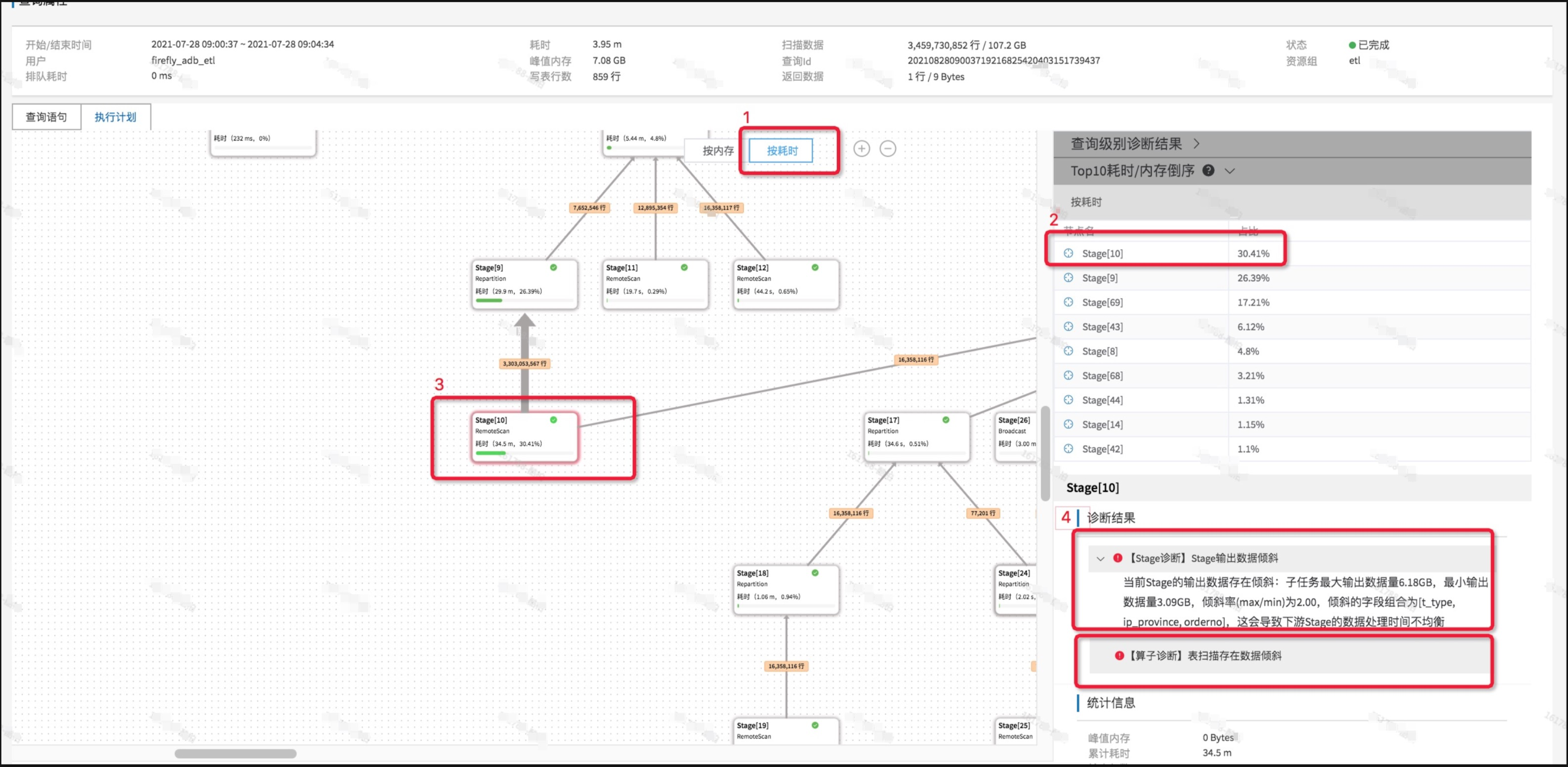
Task: Toggle sorting to 按耗时 mode
Action: click(x=781, y=150)
